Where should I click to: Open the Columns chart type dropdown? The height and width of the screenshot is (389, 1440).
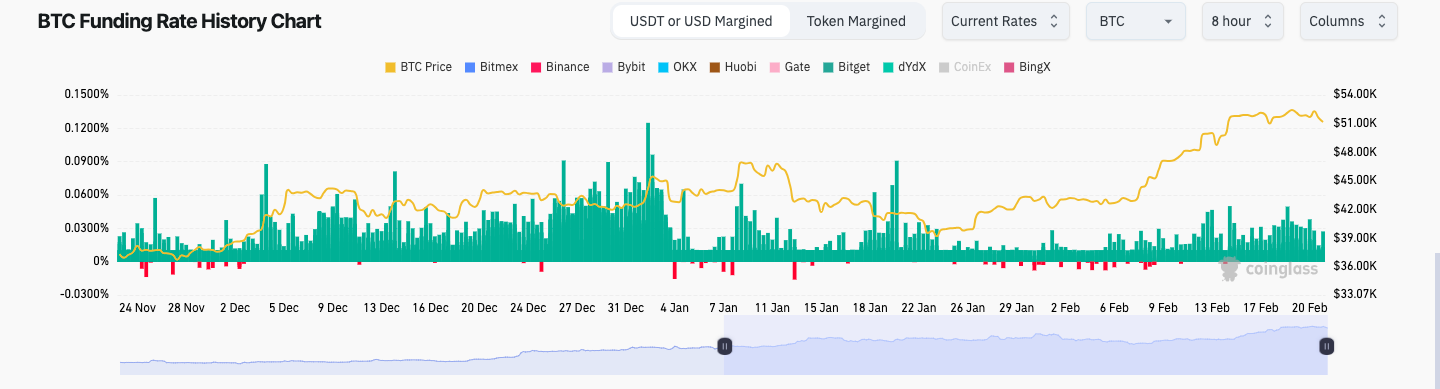pyautogui.click(x=1349, y=21)
